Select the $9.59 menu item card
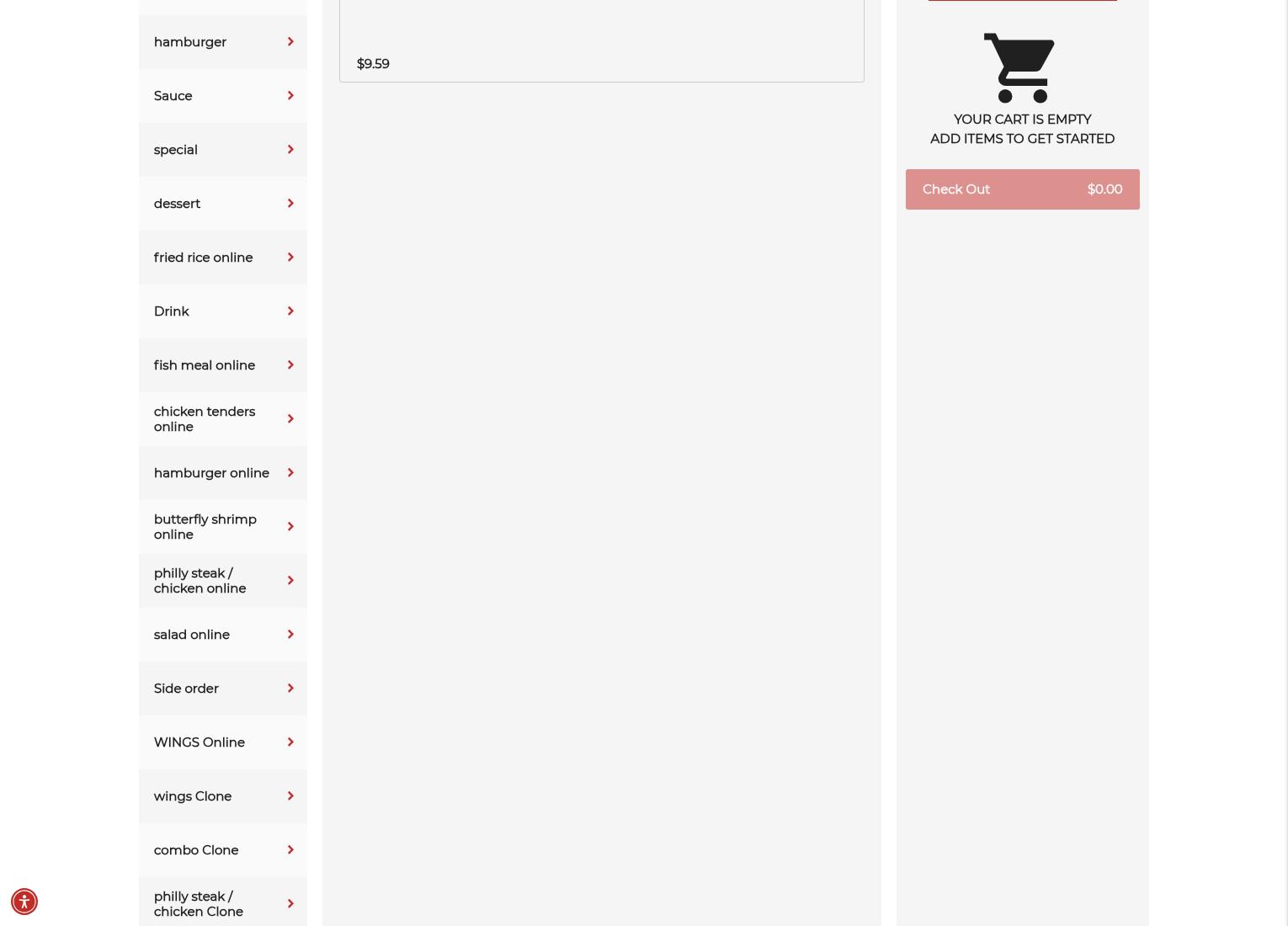 pyautogui.click(x=602, y=40)
